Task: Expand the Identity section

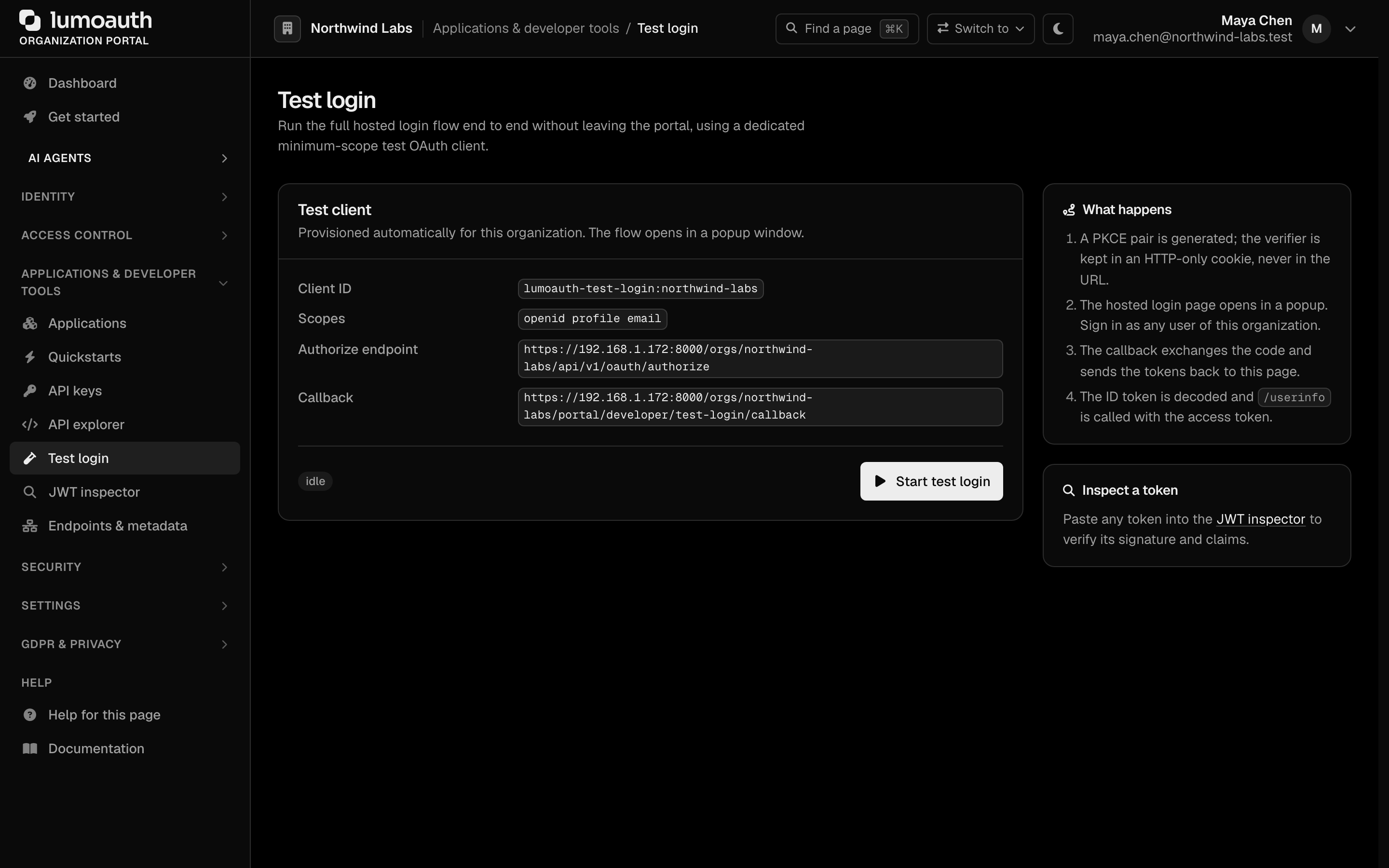Action: 125,197
